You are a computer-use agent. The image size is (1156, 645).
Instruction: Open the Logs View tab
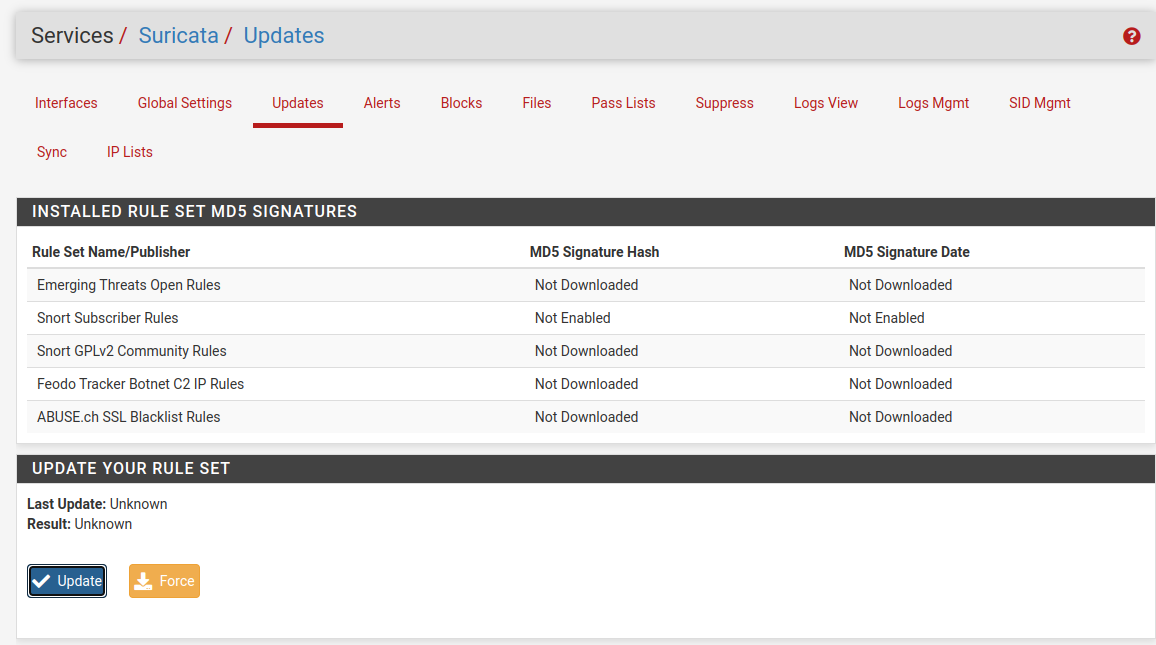coord(826,103)
